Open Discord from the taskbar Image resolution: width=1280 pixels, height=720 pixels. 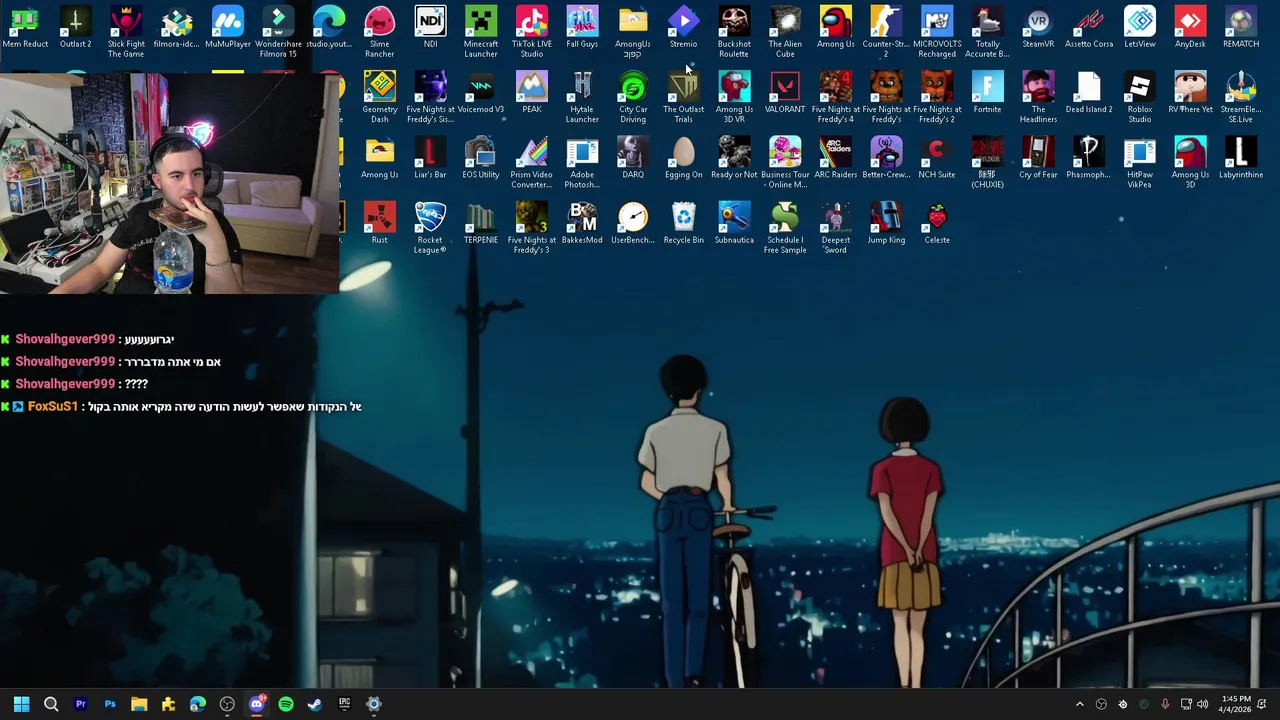pos(256,704)
